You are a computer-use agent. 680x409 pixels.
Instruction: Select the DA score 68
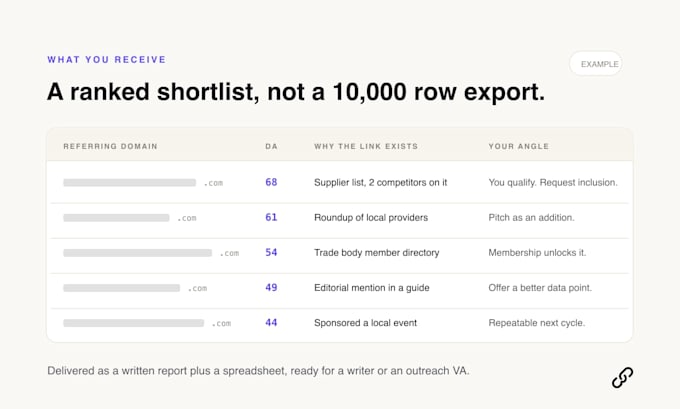(x=271, y=182)
